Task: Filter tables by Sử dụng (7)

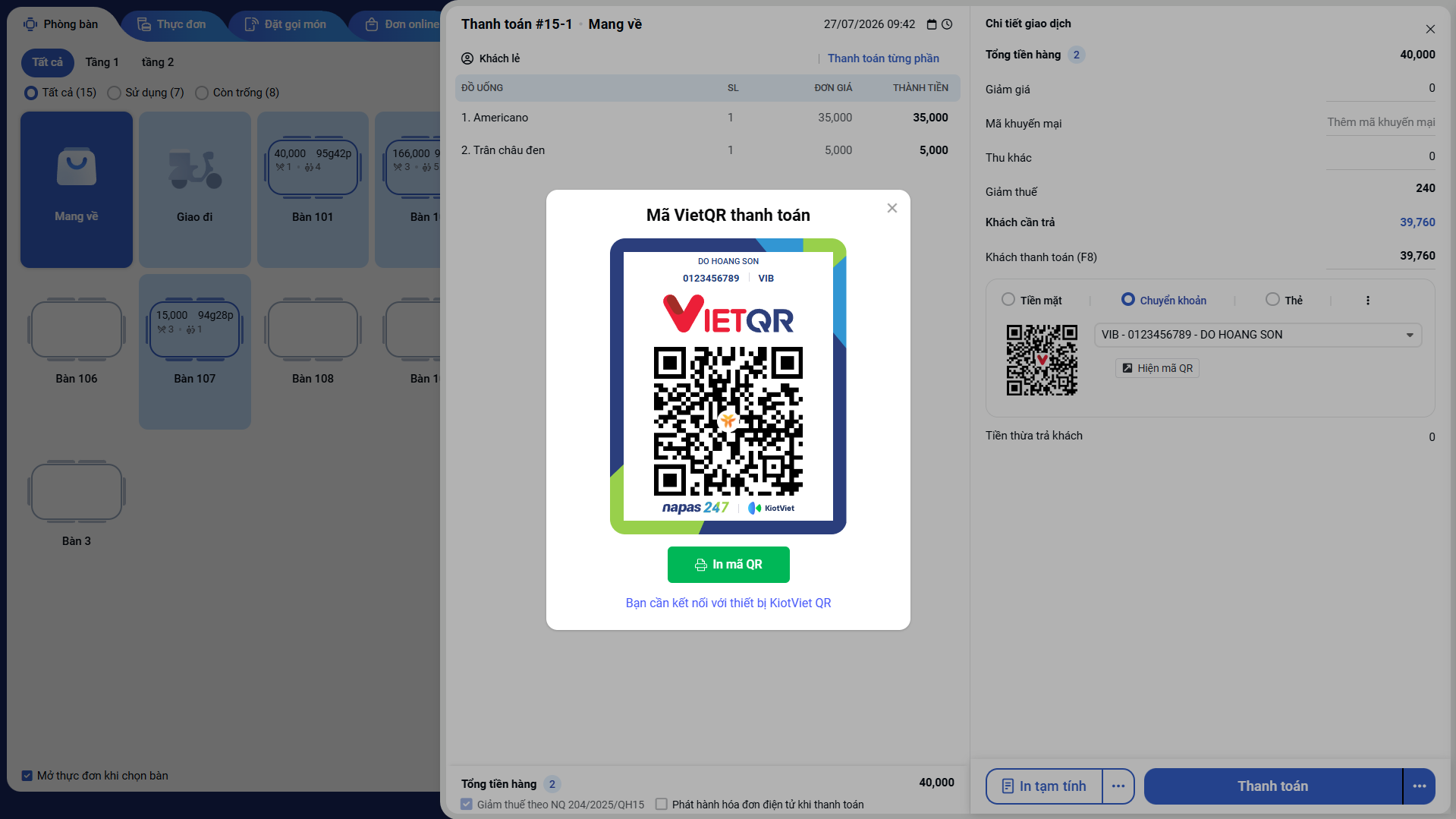Action: [146, 93]
